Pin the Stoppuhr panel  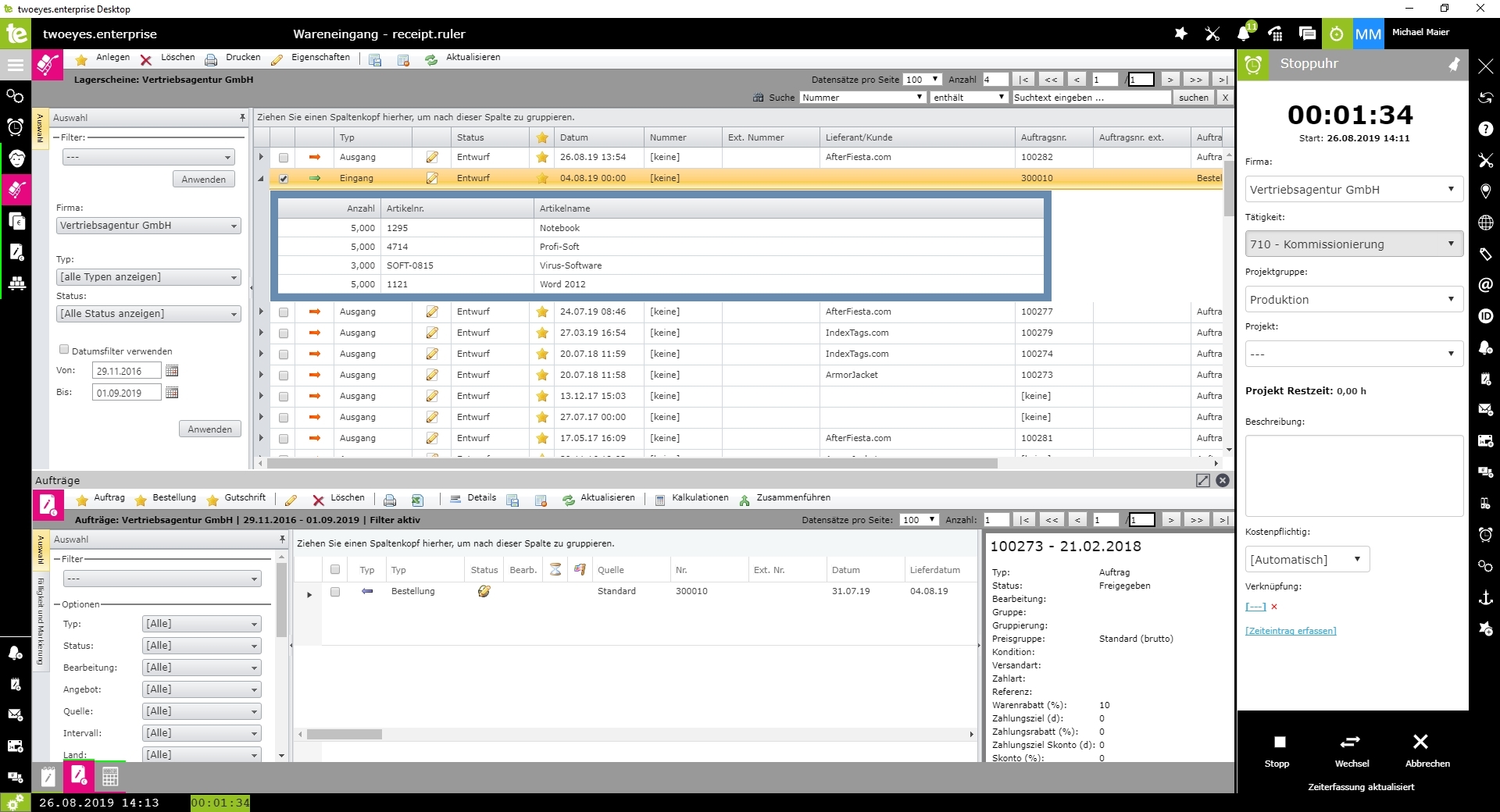[1454, 64]
